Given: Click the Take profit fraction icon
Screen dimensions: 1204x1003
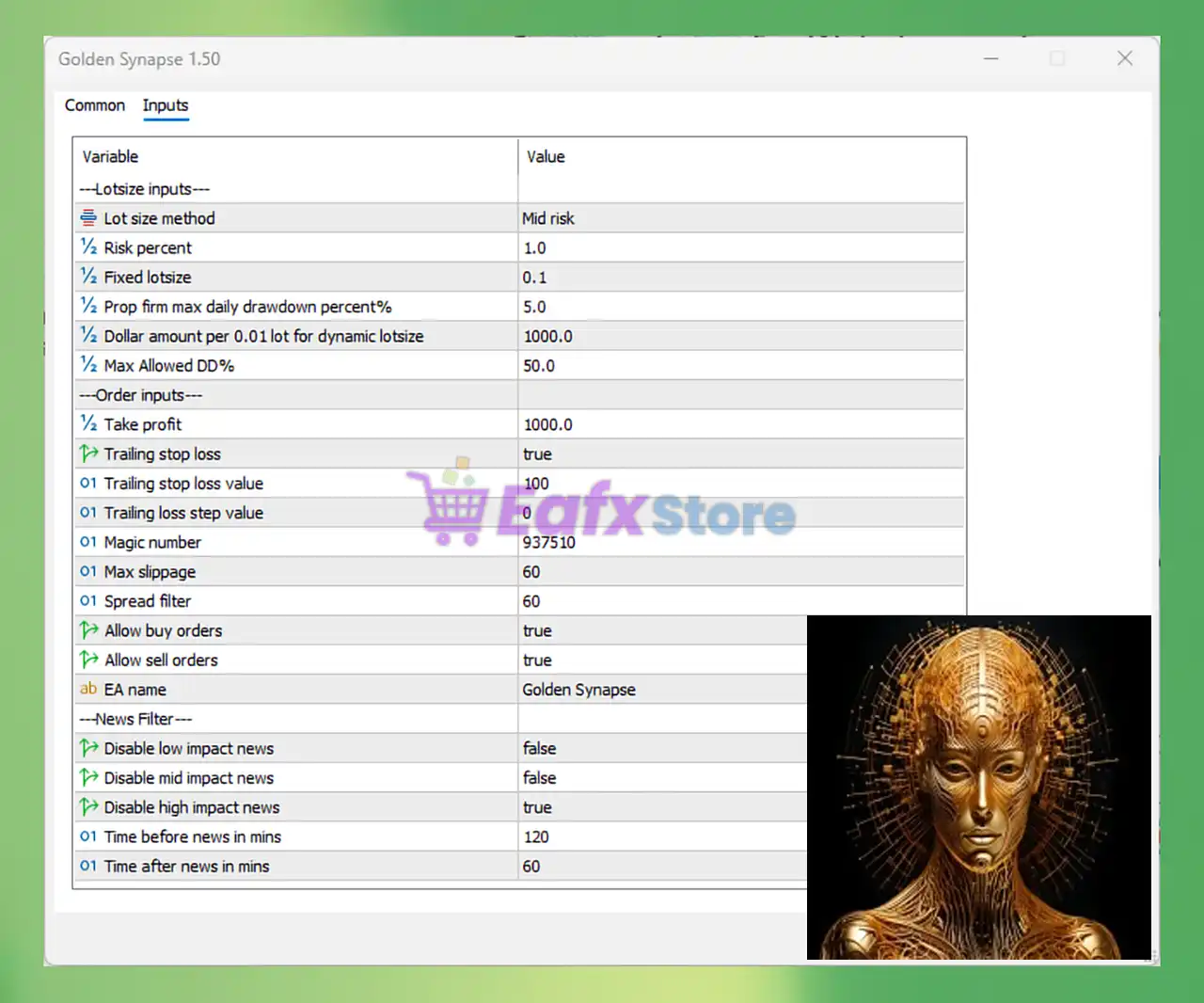Looking at the screenshot, I should click(88, 424).
